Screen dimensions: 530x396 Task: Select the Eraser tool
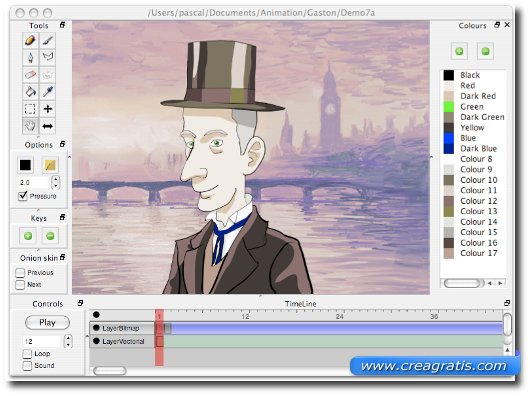[x=30, y=74]
